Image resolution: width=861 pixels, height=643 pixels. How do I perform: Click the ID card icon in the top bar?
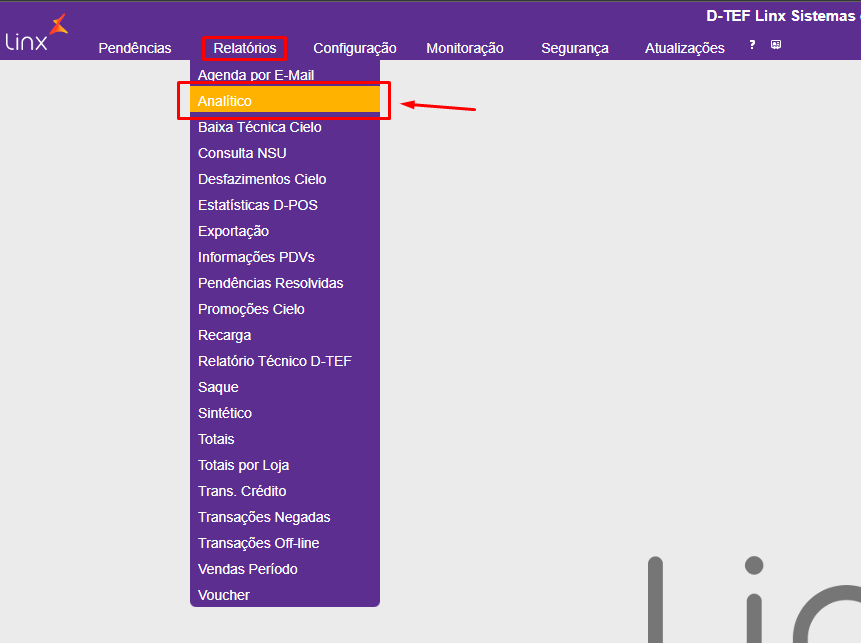coord(776,44)
